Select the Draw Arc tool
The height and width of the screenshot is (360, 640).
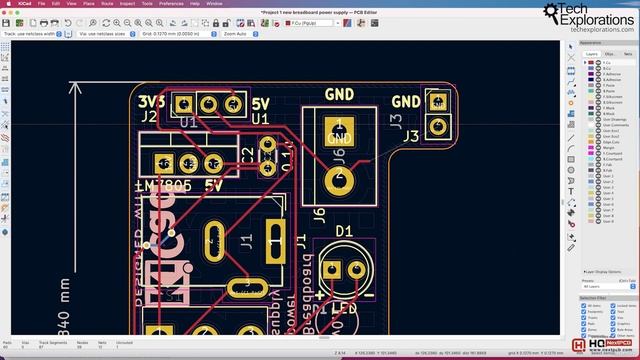pyautogui.click(x=571, y=149)
